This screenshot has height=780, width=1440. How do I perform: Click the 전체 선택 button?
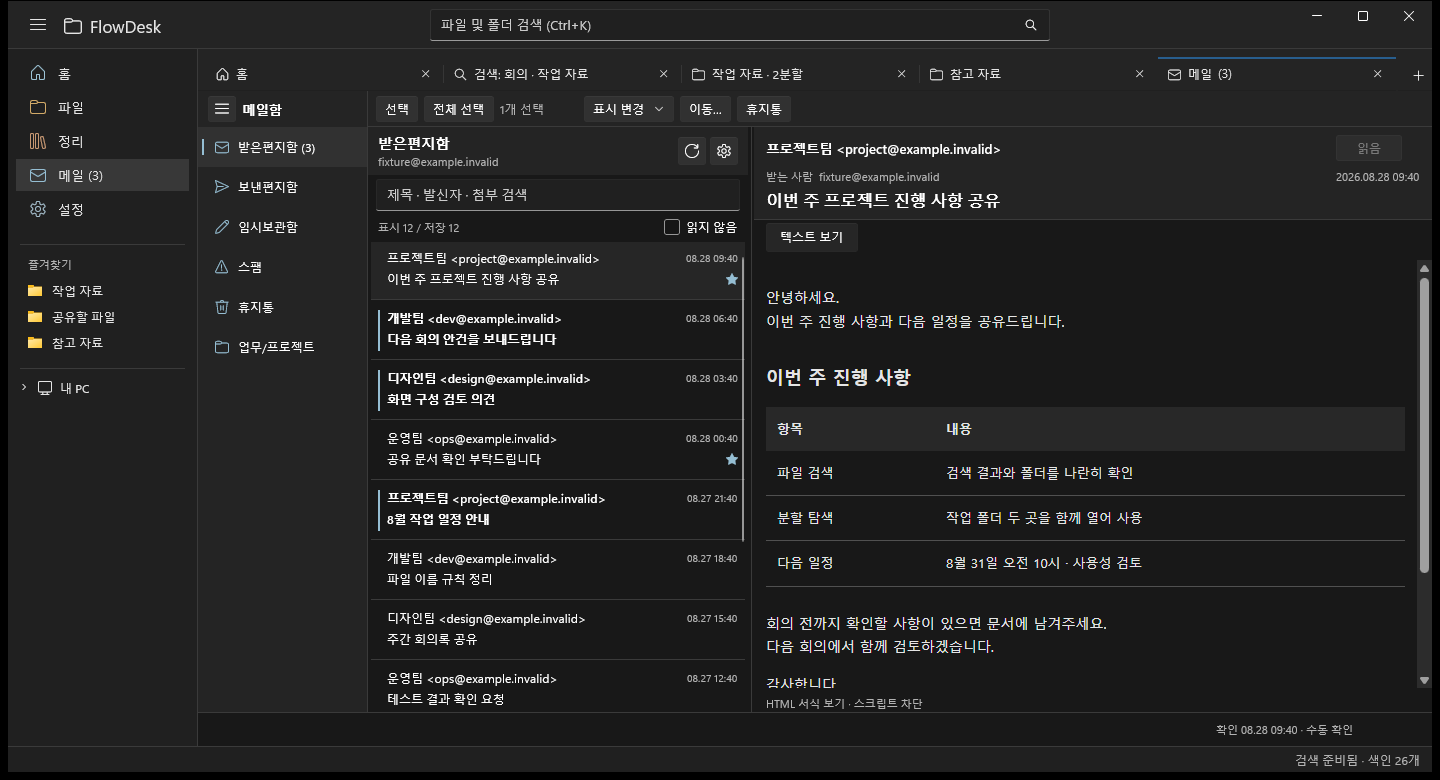tap(458, 109)
